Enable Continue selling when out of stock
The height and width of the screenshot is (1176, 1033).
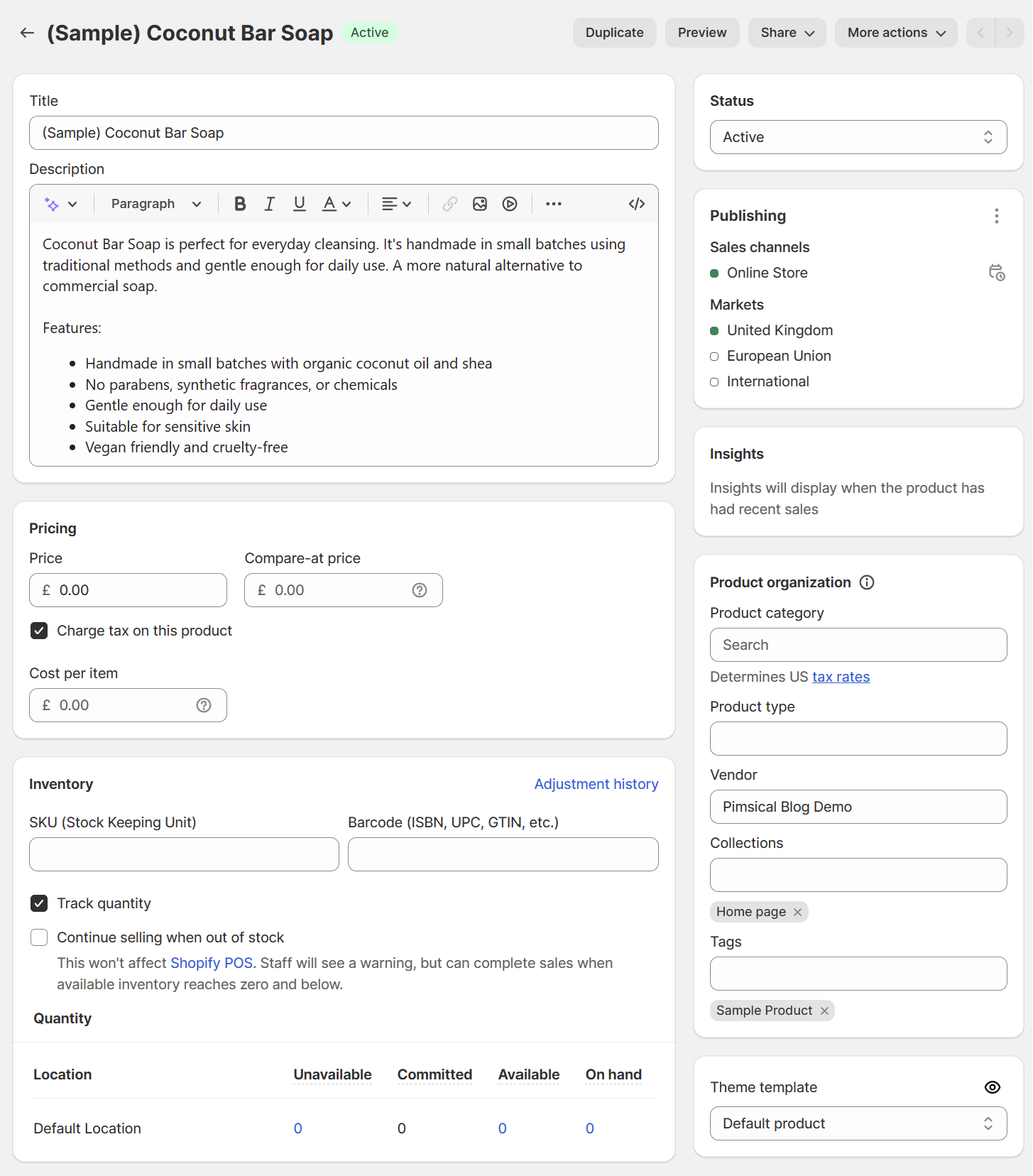[39, 937]
